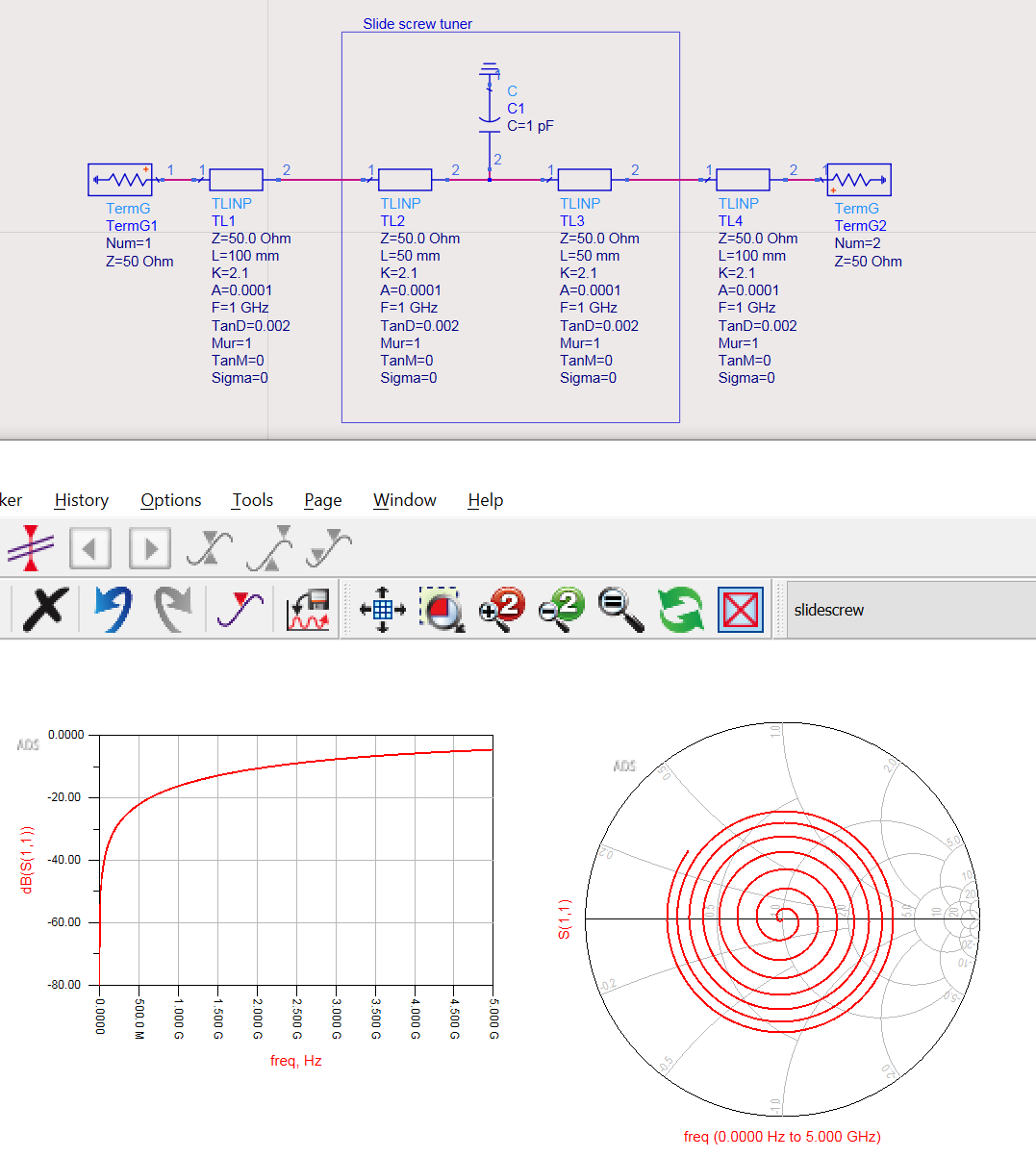Open the Page menu

pos(323,500)
